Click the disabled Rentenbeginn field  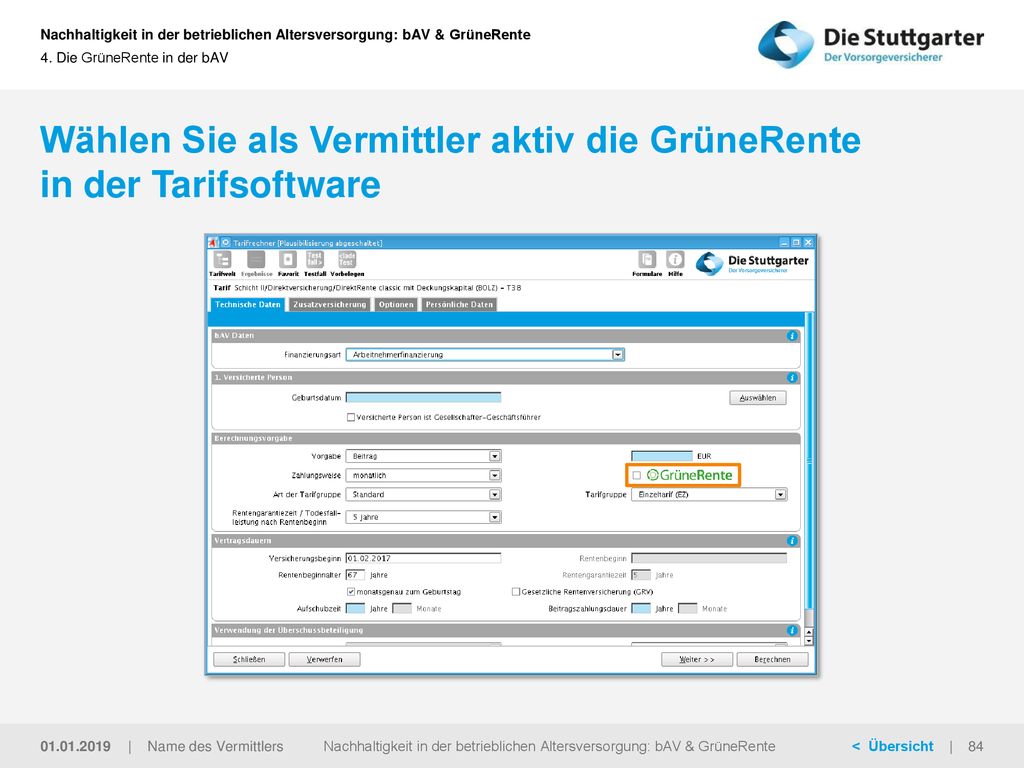(709, 558)
